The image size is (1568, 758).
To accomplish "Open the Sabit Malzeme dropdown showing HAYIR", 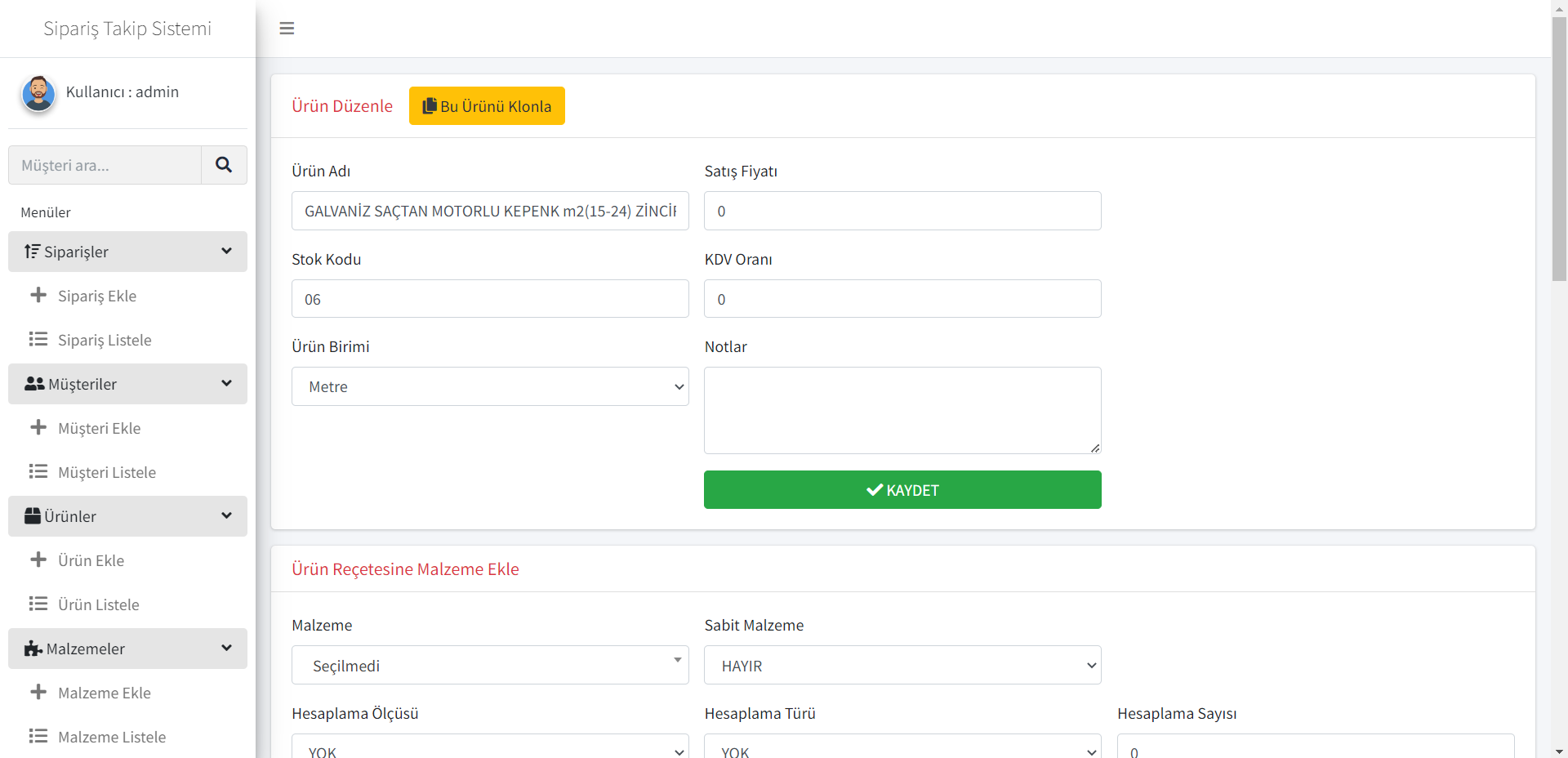I will tap(902, 666).
